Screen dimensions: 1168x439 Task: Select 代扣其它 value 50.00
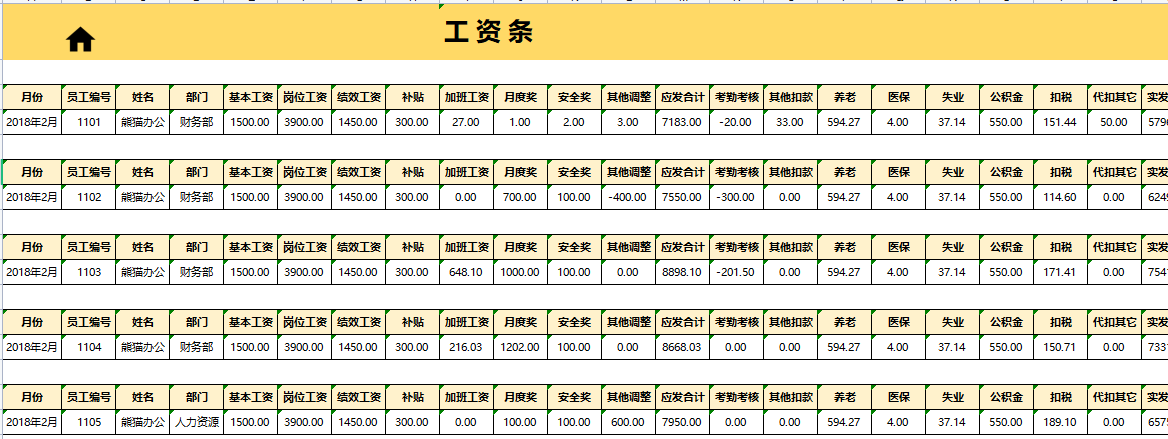click(x=1114, y=122)
